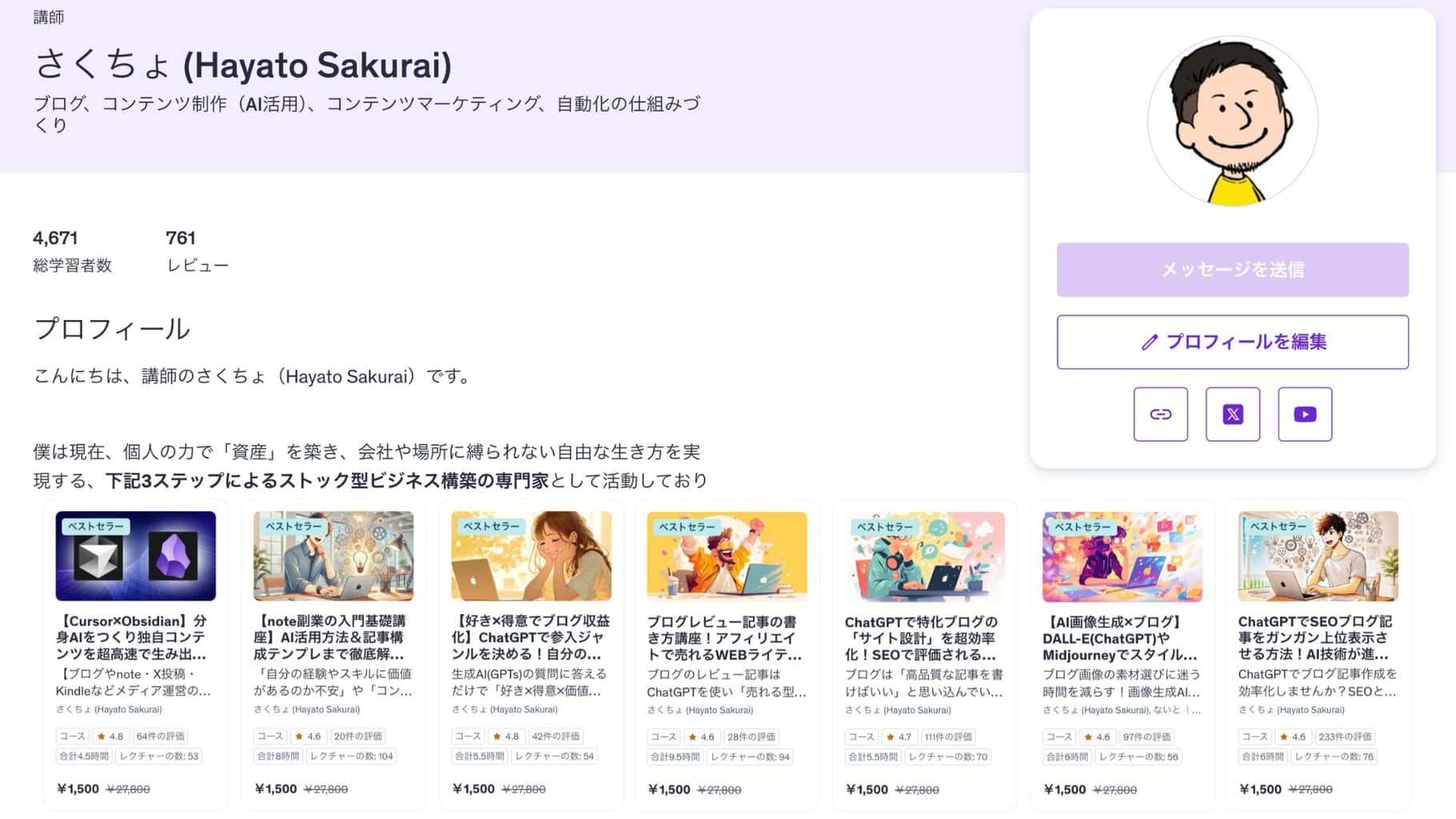Open the Cursor×Obsidian course thumbnail
The height and width of the screenshot is (819, 1456).
[x=136, y=556]
